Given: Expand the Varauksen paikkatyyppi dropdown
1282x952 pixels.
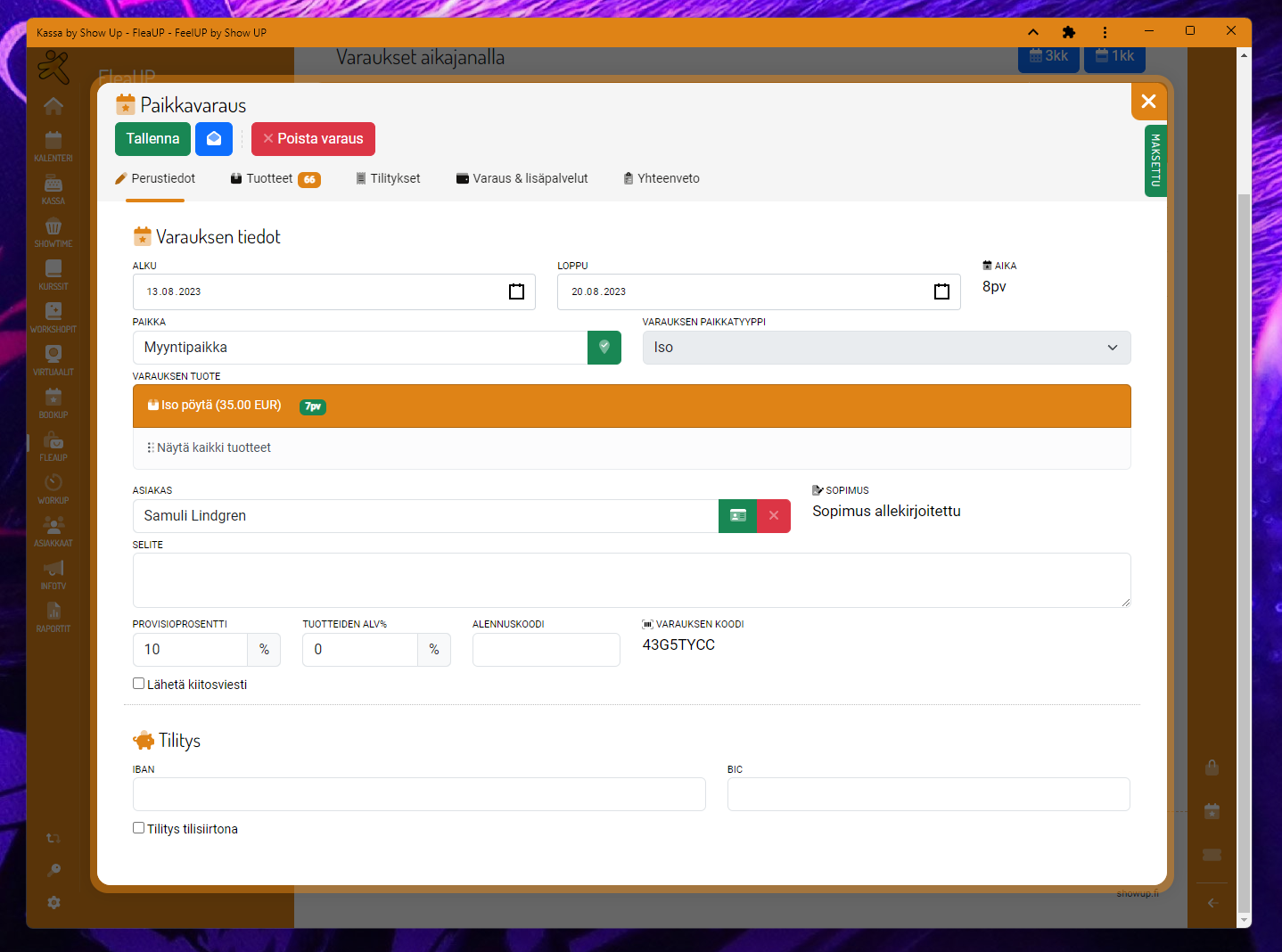Looking at the screenshot, I should 886,348.
